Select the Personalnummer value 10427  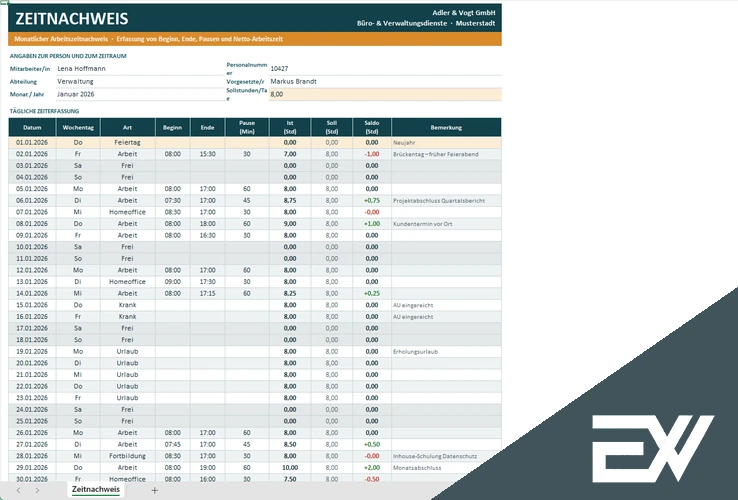click(x=385, y=69)
